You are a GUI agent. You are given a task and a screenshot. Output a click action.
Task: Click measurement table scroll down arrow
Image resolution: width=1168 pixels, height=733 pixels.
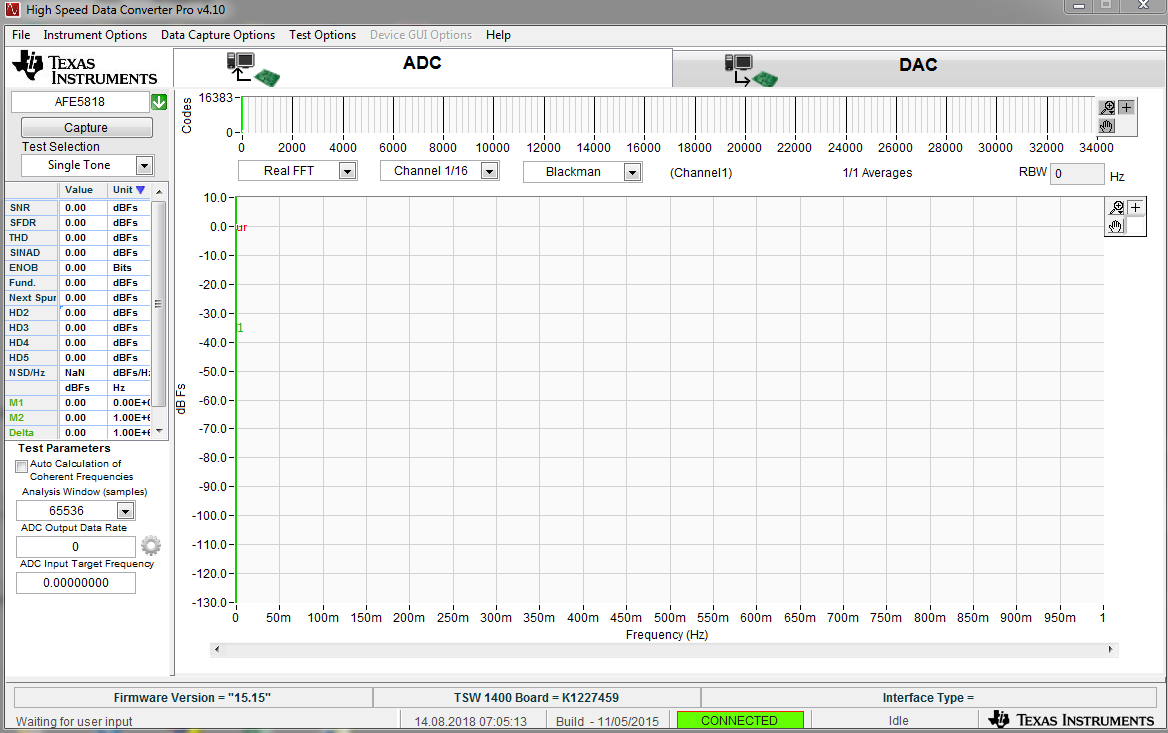(159, 431)
